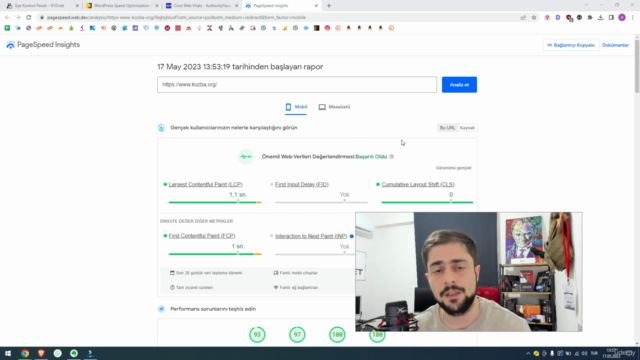Open the First Contentful Paint (FCP) link
The width and height of the screenshot is (640, 360).
pos(202,236)
